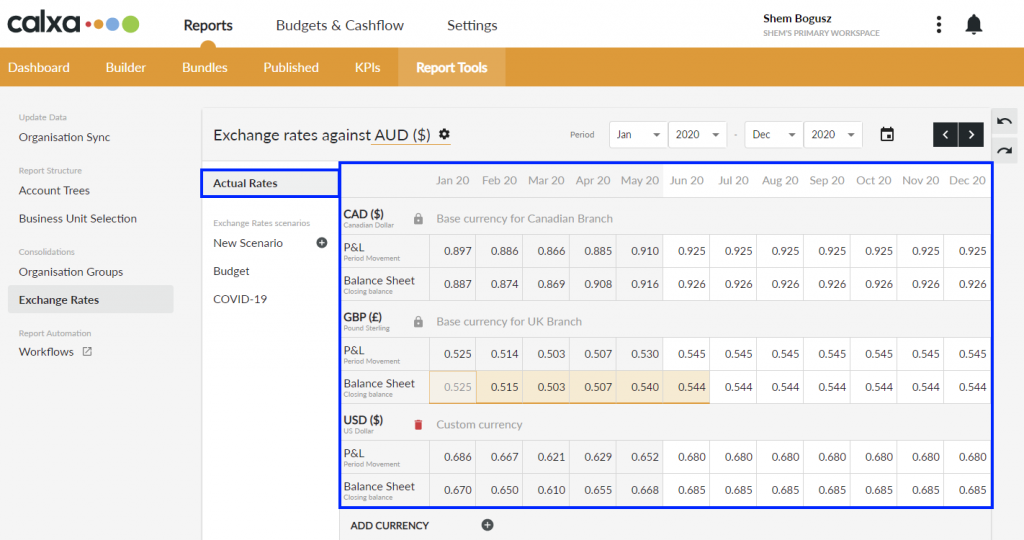Open the AUD base currency gear settings

click(x=444, y=134)
